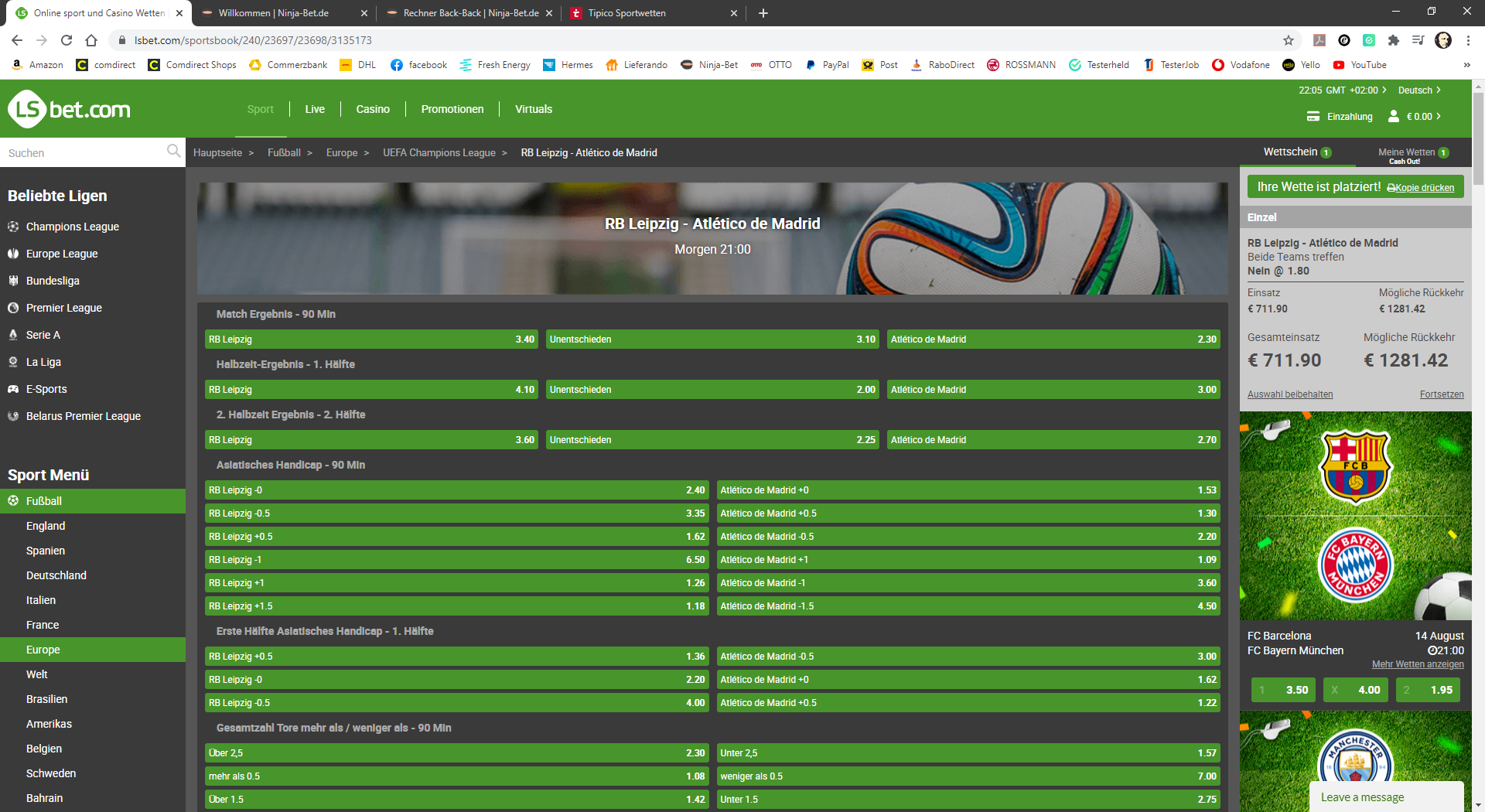Open Deutschland in the sport menu
Viewport: 1485px width, 812px height.
point(56,575)
